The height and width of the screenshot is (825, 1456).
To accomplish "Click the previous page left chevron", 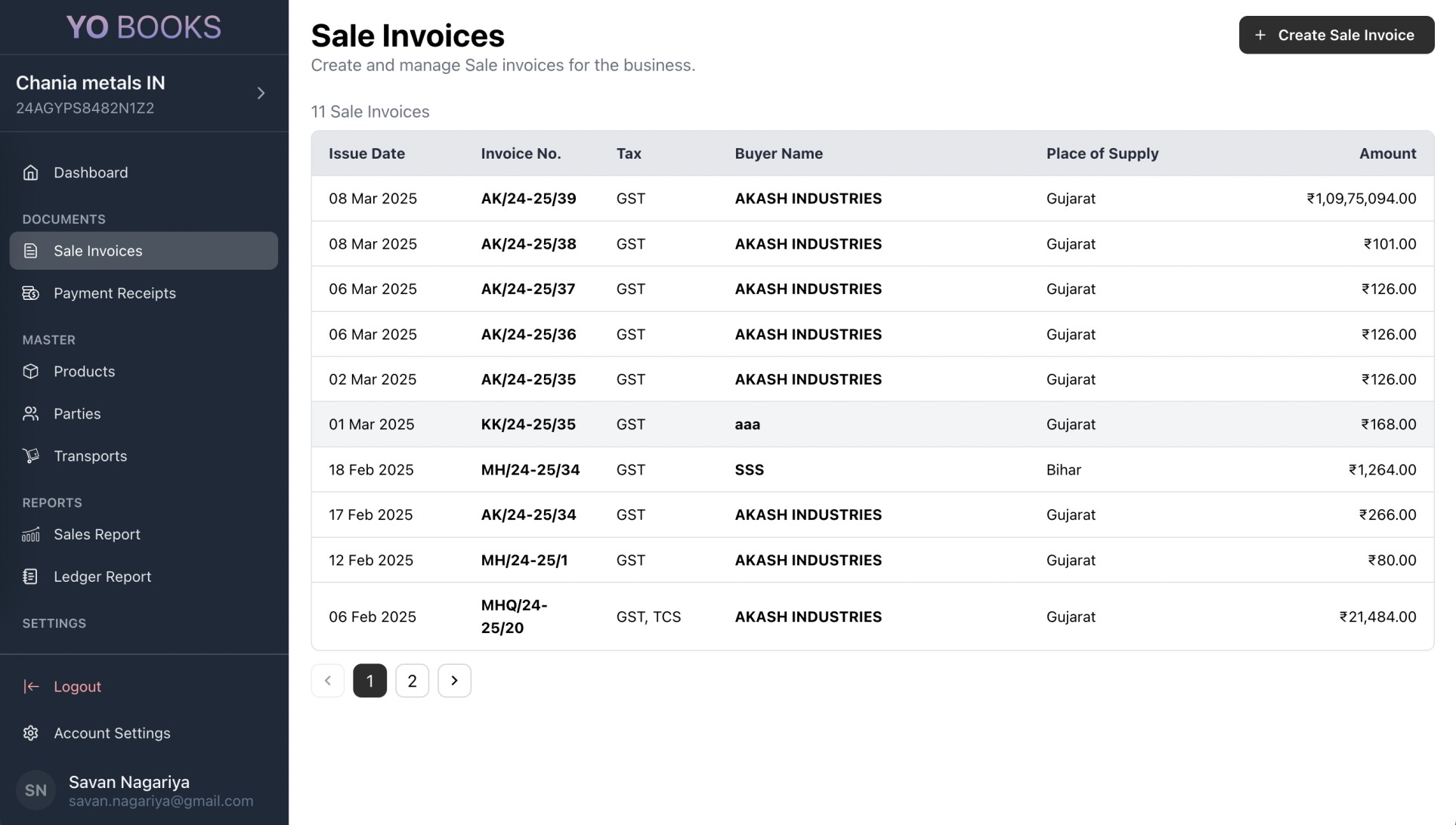I will pyautogui.click(x=327, y=681).
